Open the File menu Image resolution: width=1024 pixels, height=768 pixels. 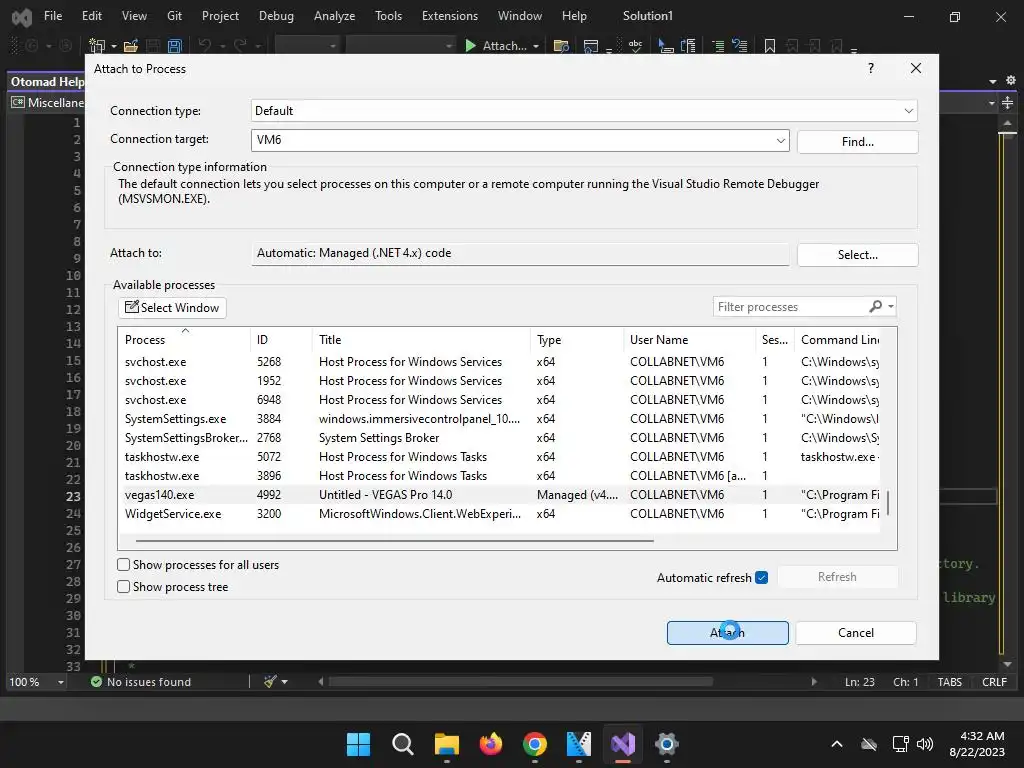tap(53, 16)
